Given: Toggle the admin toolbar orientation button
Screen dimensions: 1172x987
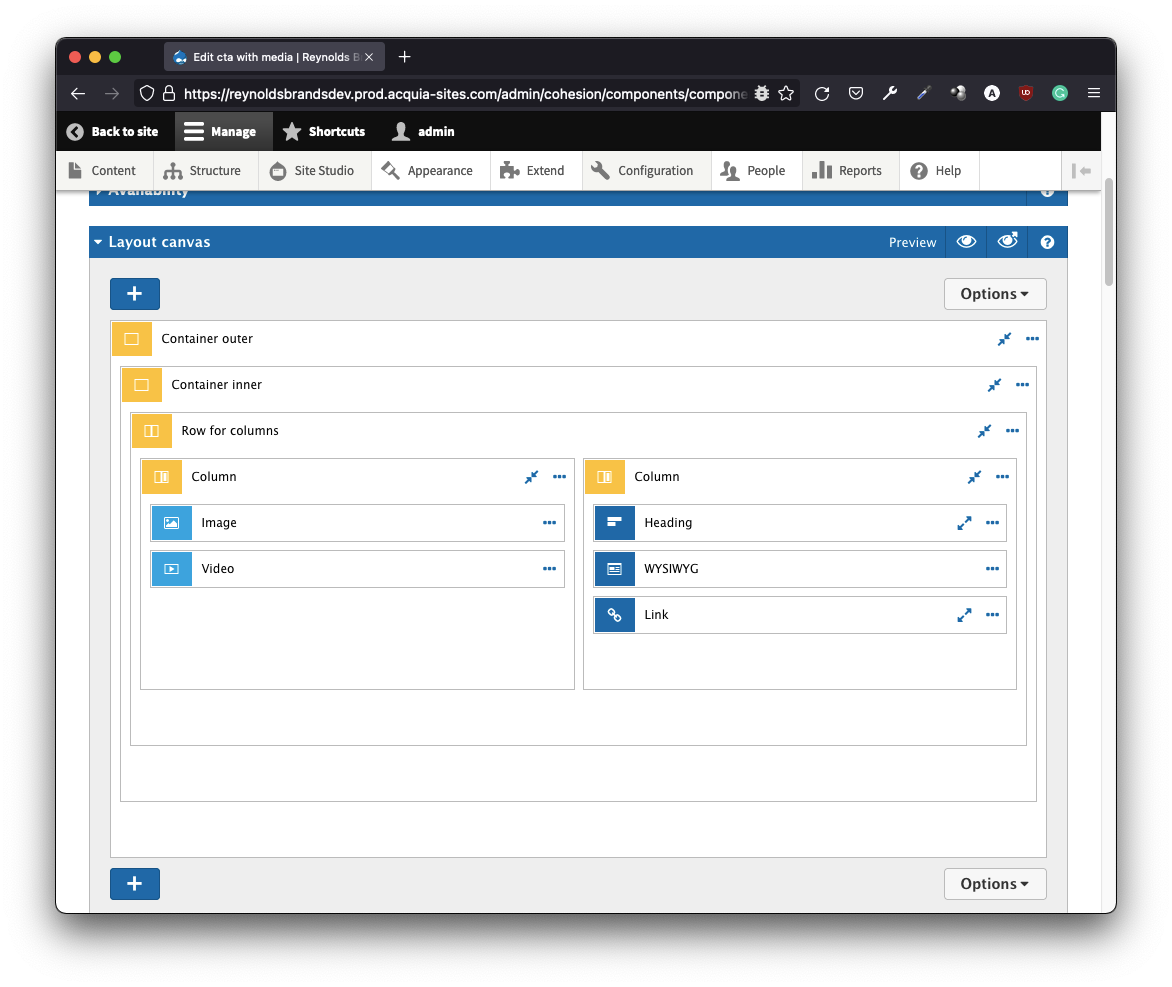Looking at the screenshot, I should [1080, 171].
